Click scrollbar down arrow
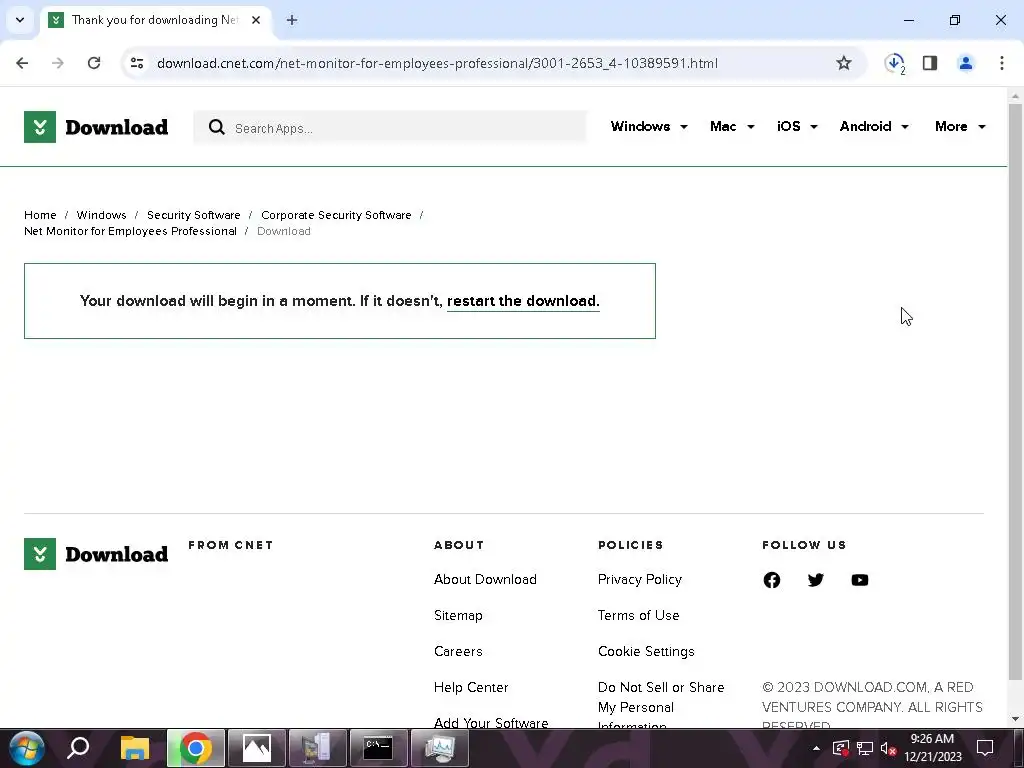The height and width of the screenshot is (768, 1024). pos(1016,719)
